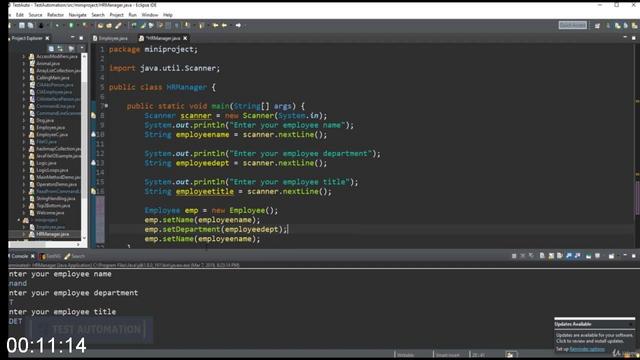Click the Open Perspective icon beside Quick Access

pyautogui.click(x=597, y=25)
